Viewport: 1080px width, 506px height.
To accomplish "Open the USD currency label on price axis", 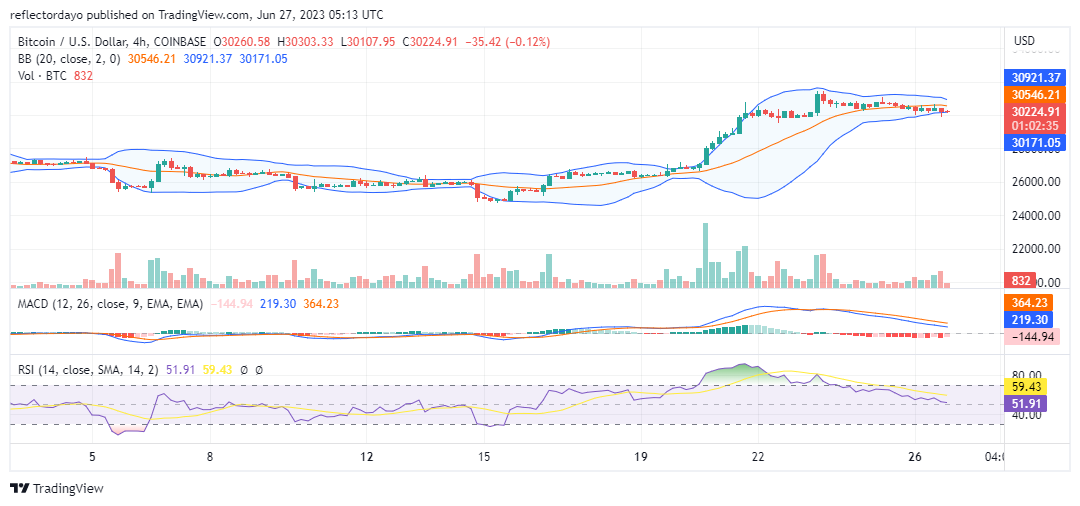I will pyautogui.click(x=1024, y=41).
